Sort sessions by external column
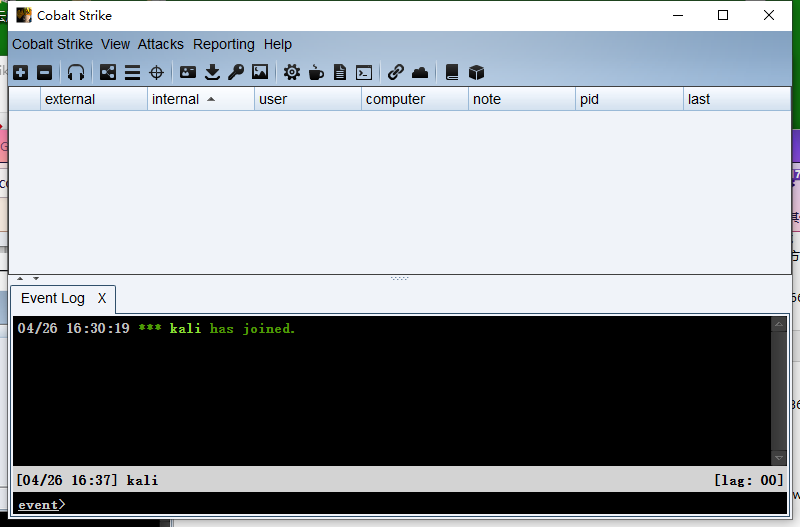 click(94, 99)
